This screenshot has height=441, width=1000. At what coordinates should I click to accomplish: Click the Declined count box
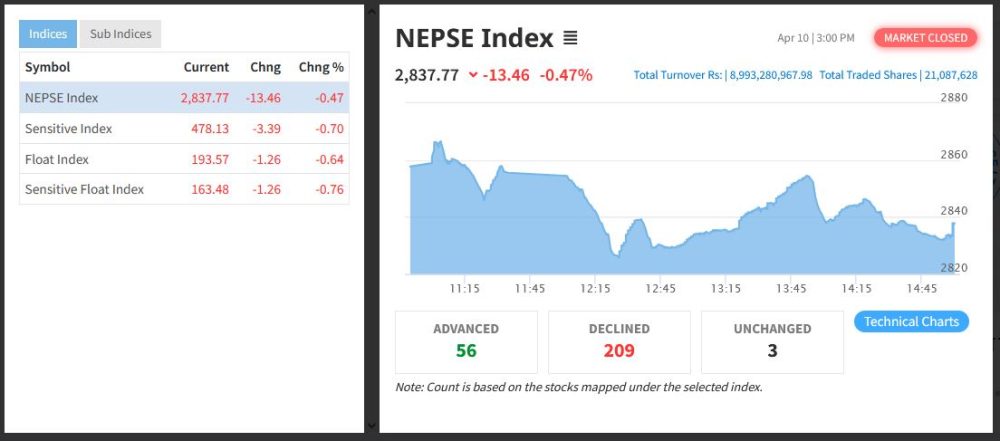point(619,341)
